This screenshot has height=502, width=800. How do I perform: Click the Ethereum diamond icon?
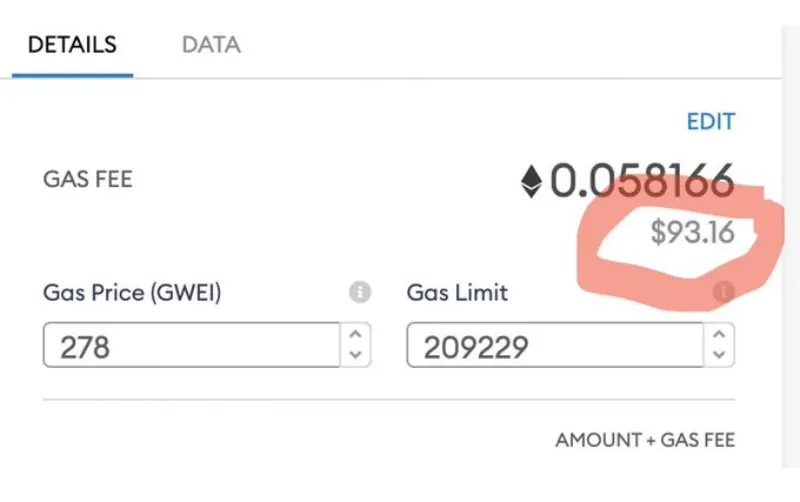(531, 181)
